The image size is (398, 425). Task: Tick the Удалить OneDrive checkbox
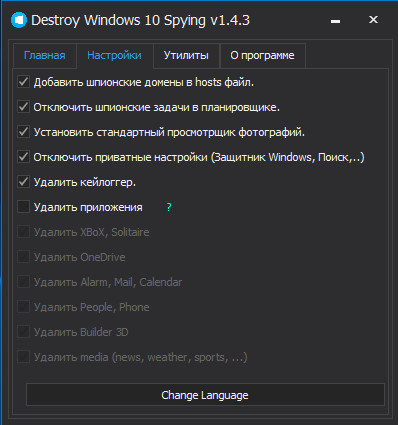coord(23,257)
